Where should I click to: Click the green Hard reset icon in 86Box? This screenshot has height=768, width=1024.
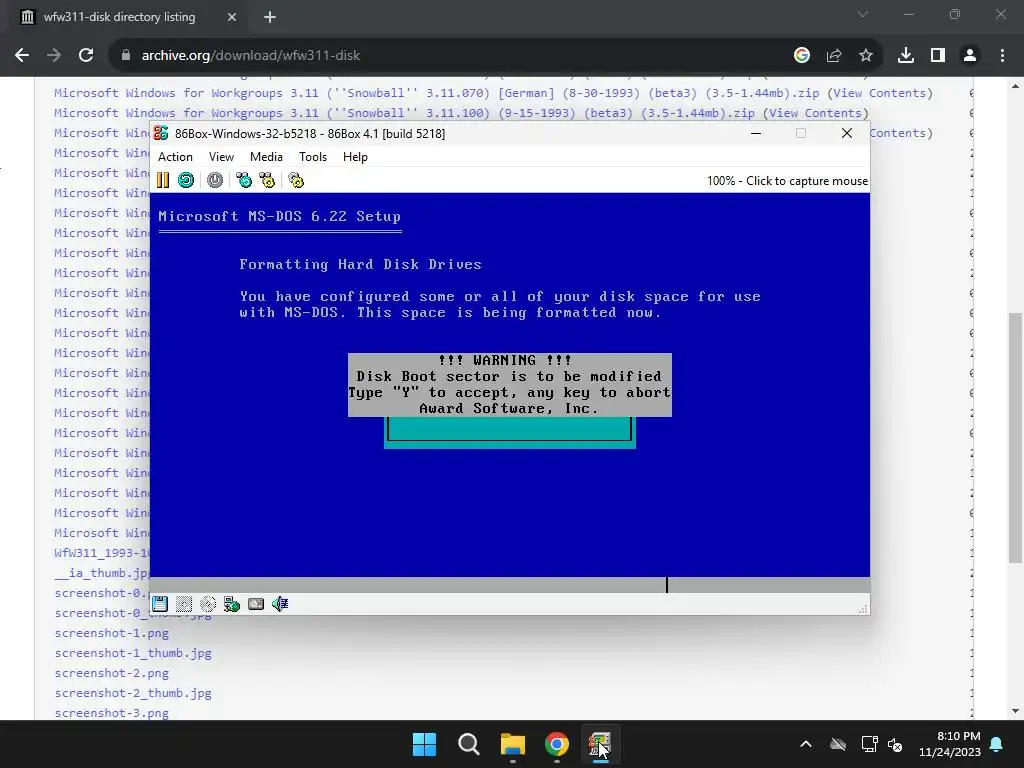(186, 180)
